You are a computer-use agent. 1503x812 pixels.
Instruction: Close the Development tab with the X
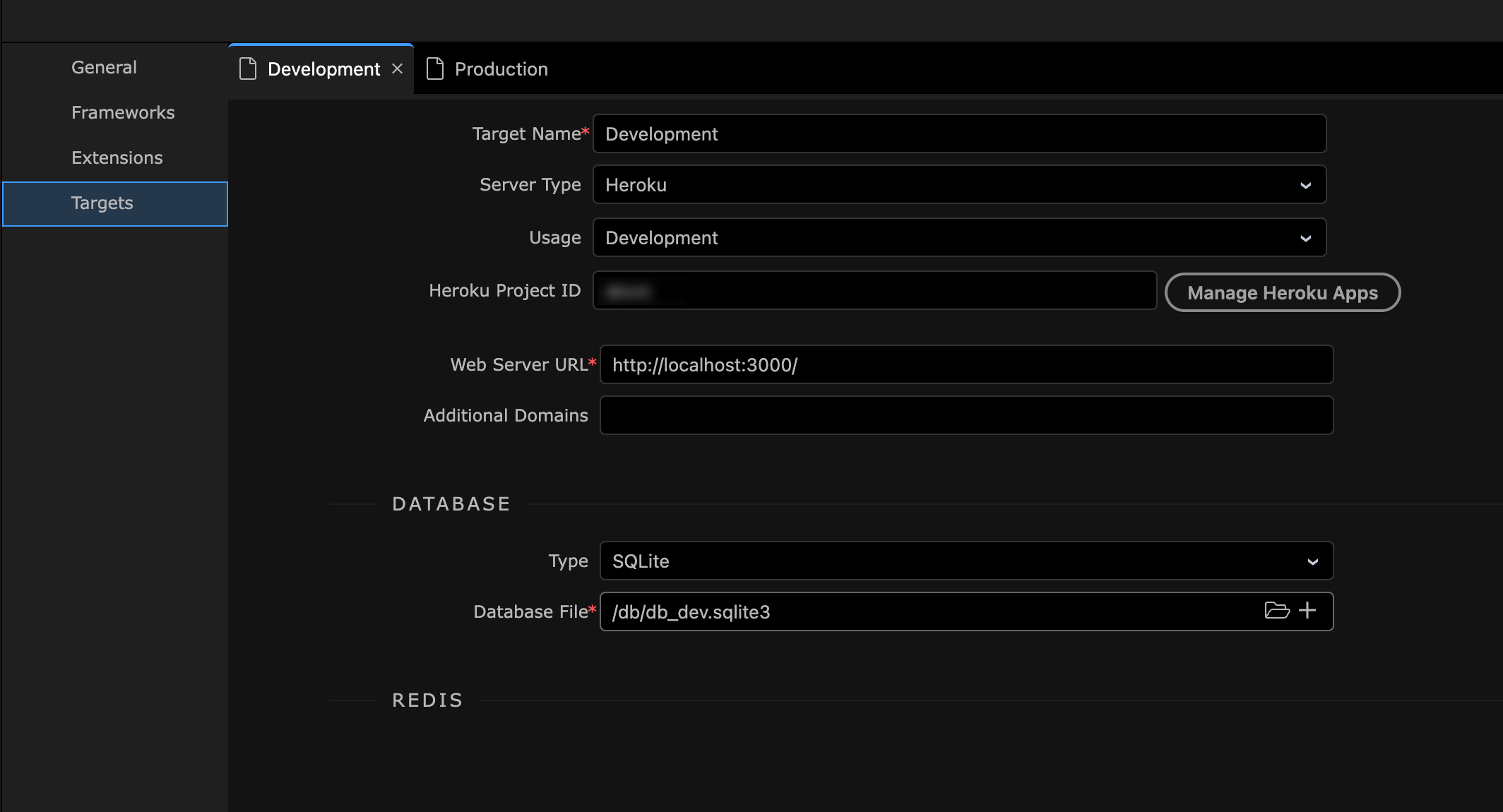tap(397, 68)
